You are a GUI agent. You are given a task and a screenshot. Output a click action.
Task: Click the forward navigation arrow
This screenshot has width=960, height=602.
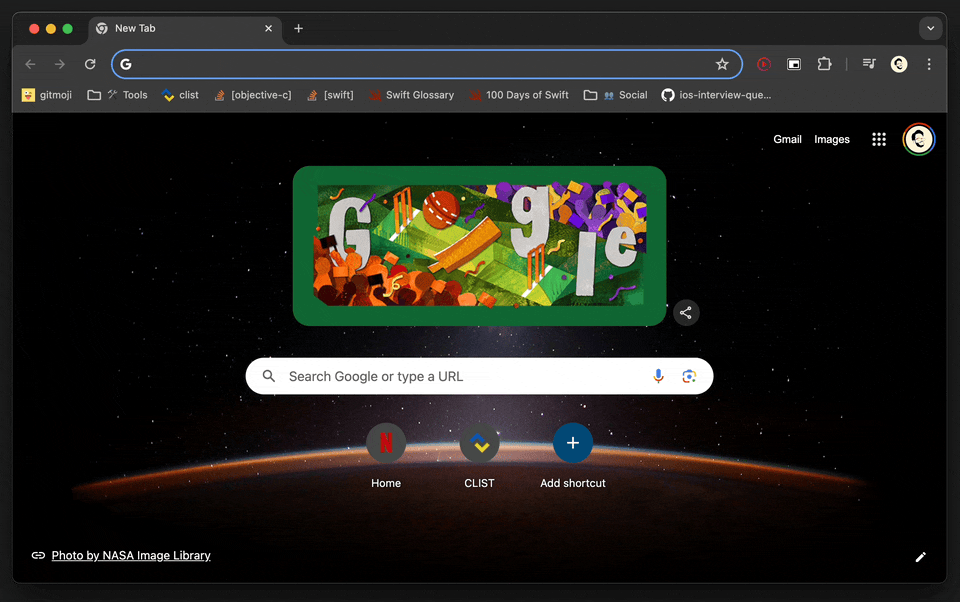[59, 64]
